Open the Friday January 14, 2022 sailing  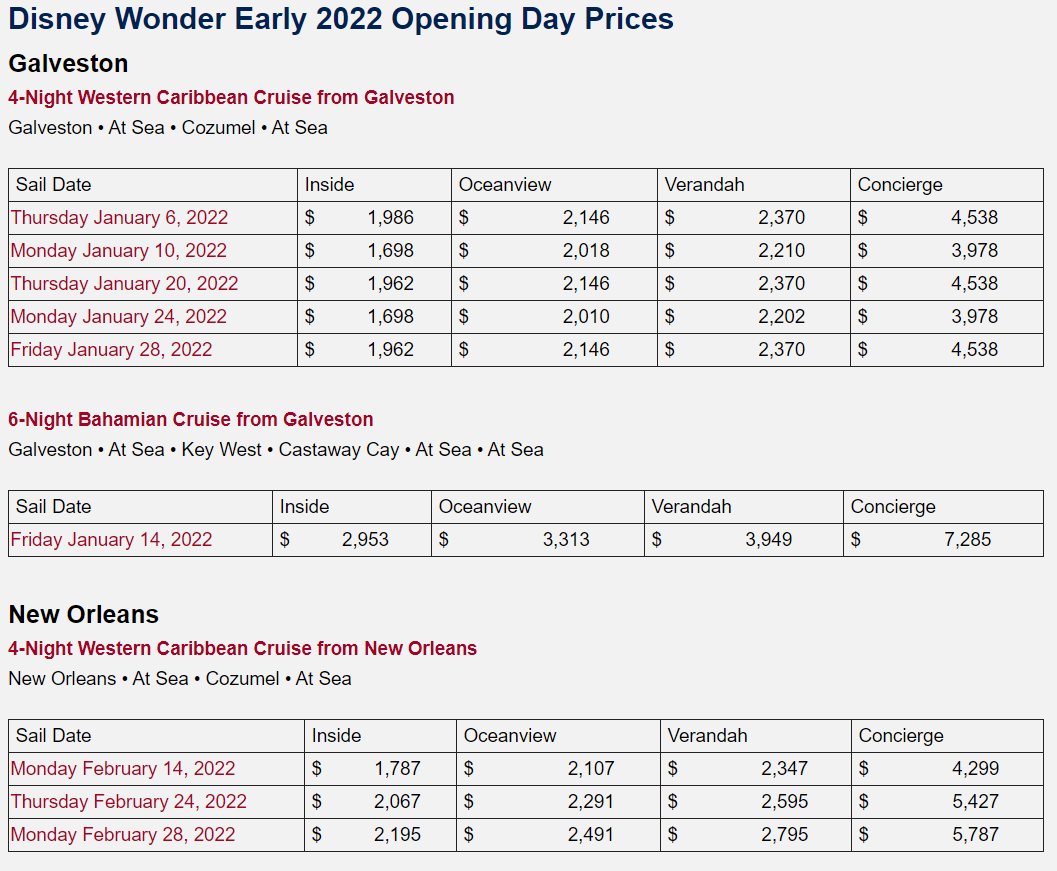[x=111, y=540]
